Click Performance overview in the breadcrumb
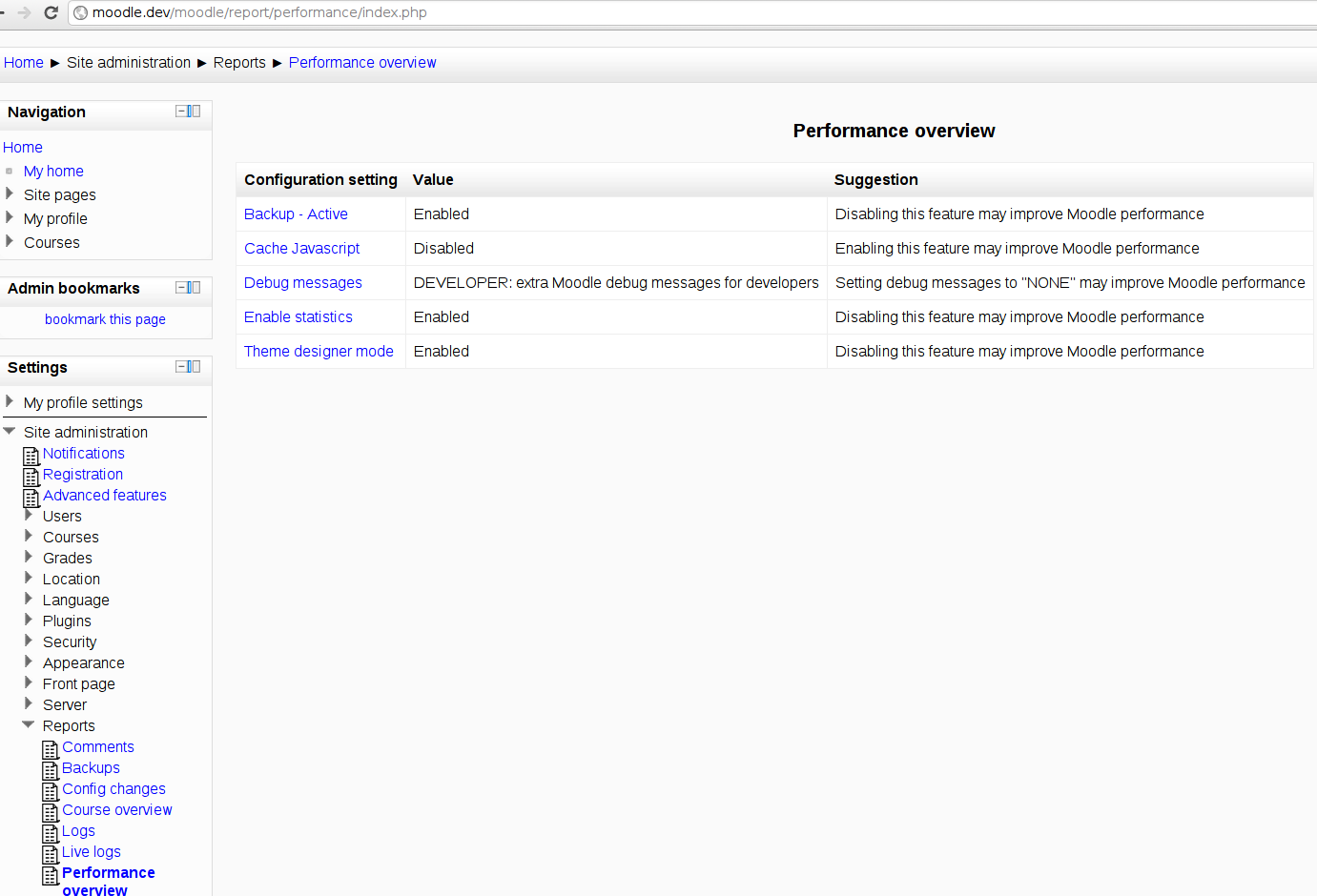This screenshot has width=1317, height=896. tap(362, 63)
